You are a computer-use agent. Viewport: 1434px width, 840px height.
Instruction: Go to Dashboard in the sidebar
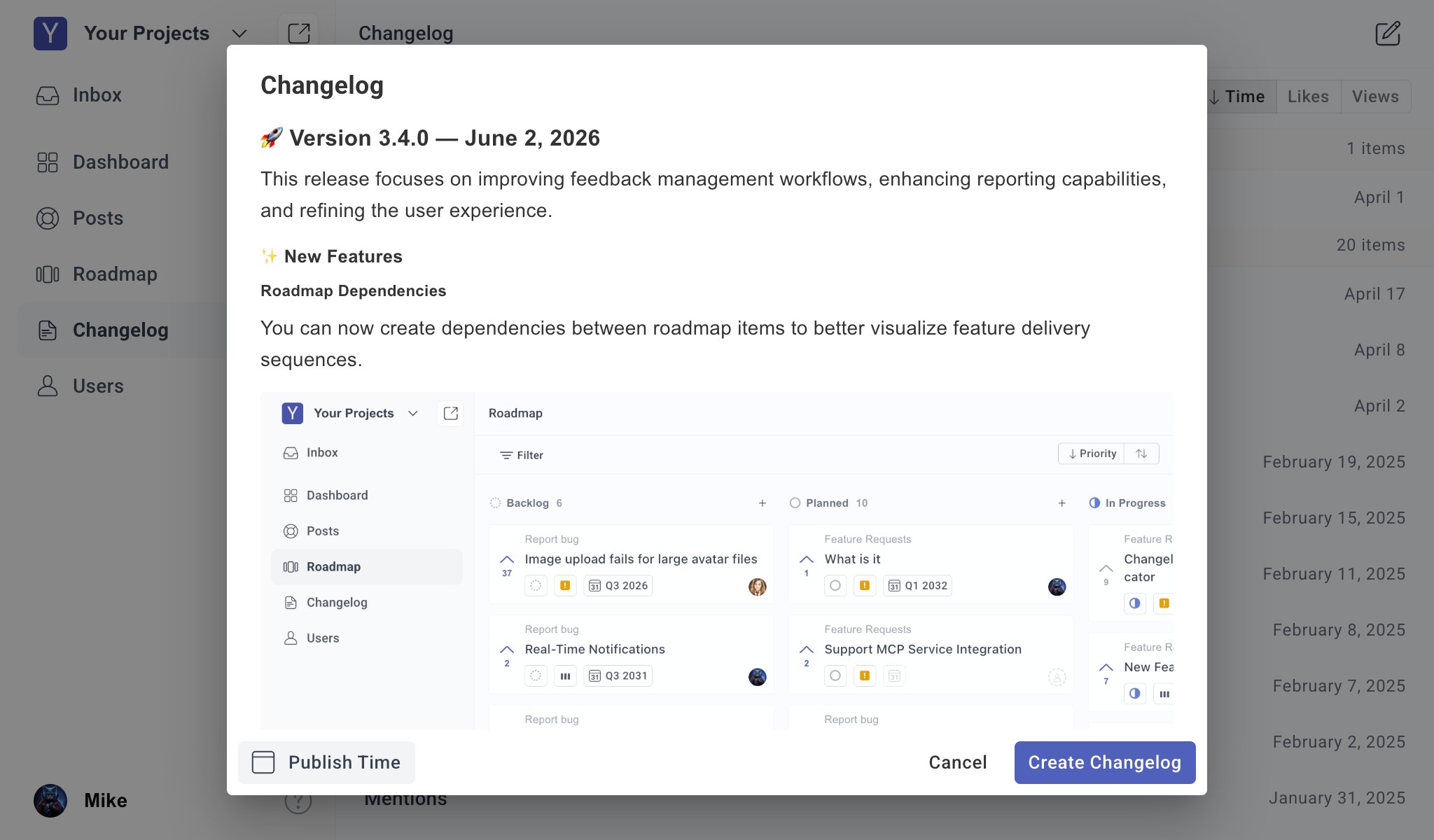pos(120,162)
